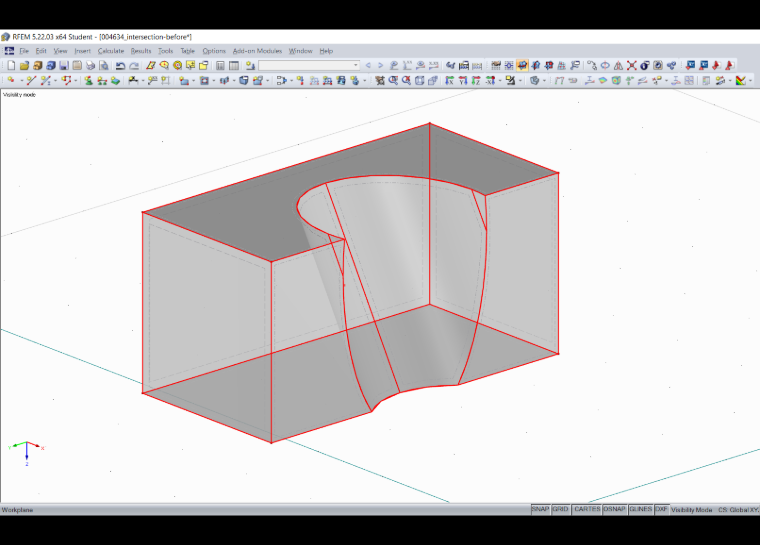Click the New Opening icon
The image size is (760, 545).
[204, 80]
